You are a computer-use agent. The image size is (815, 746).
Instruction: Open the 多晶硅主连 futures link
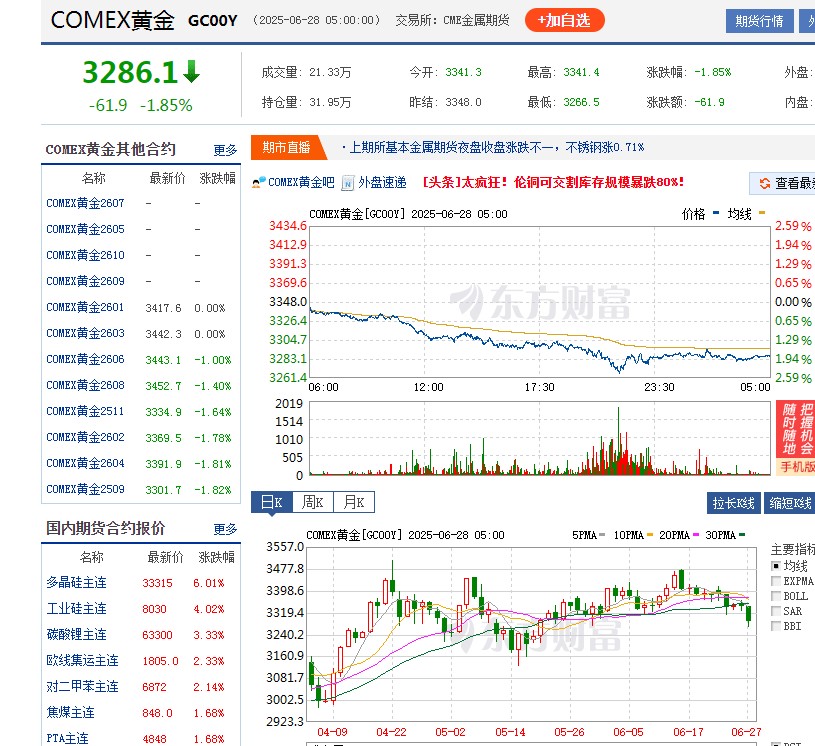pyautogui.click(x=76, y=583)
